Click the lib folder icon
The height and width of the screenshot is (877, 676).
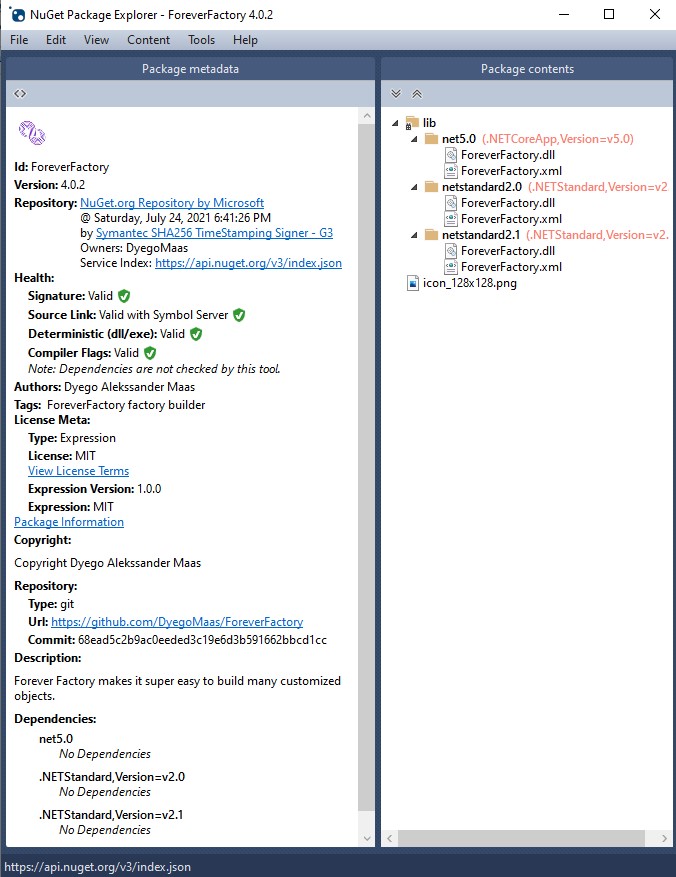click(x=412, y=122)
